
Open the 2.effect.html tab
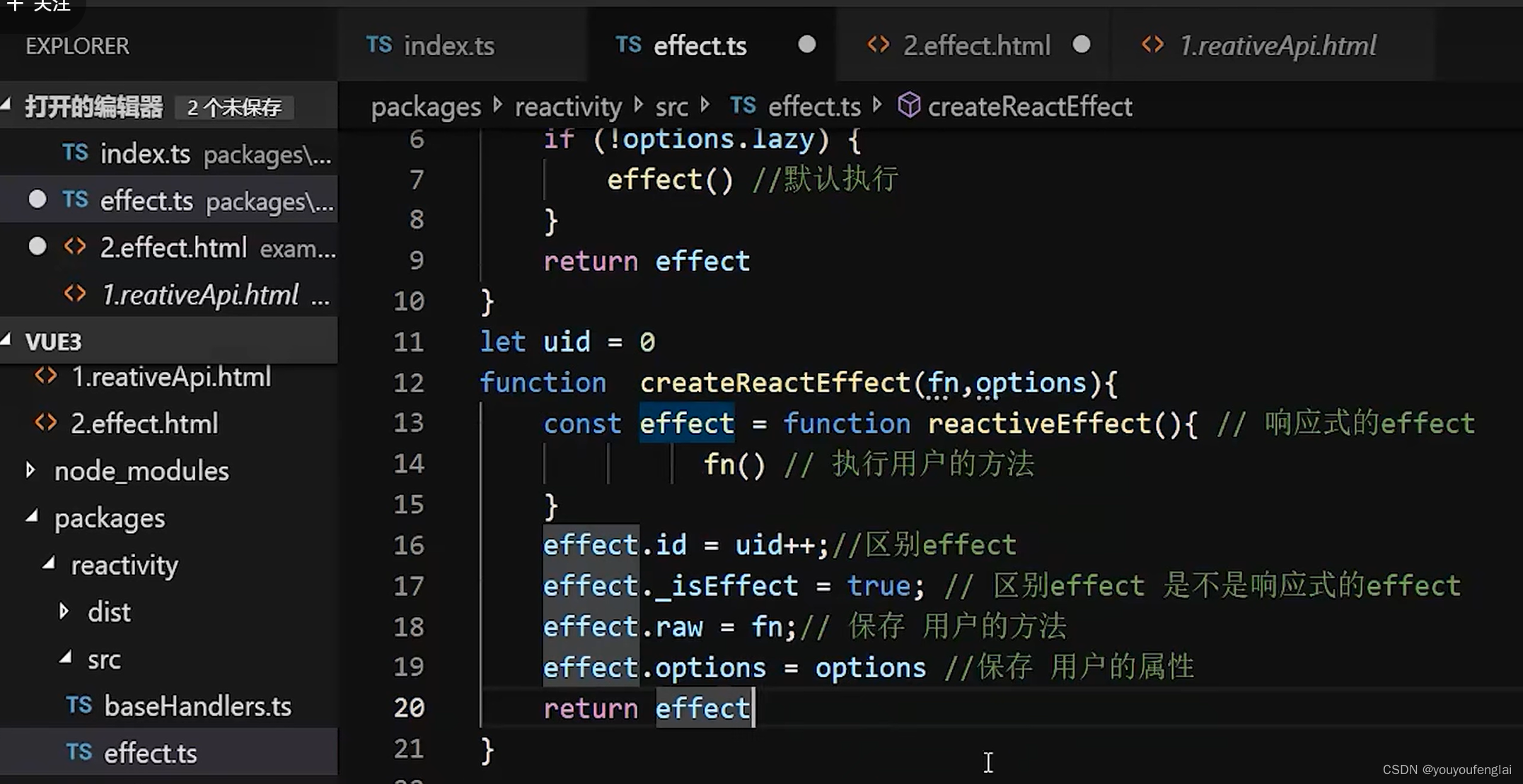973,46
